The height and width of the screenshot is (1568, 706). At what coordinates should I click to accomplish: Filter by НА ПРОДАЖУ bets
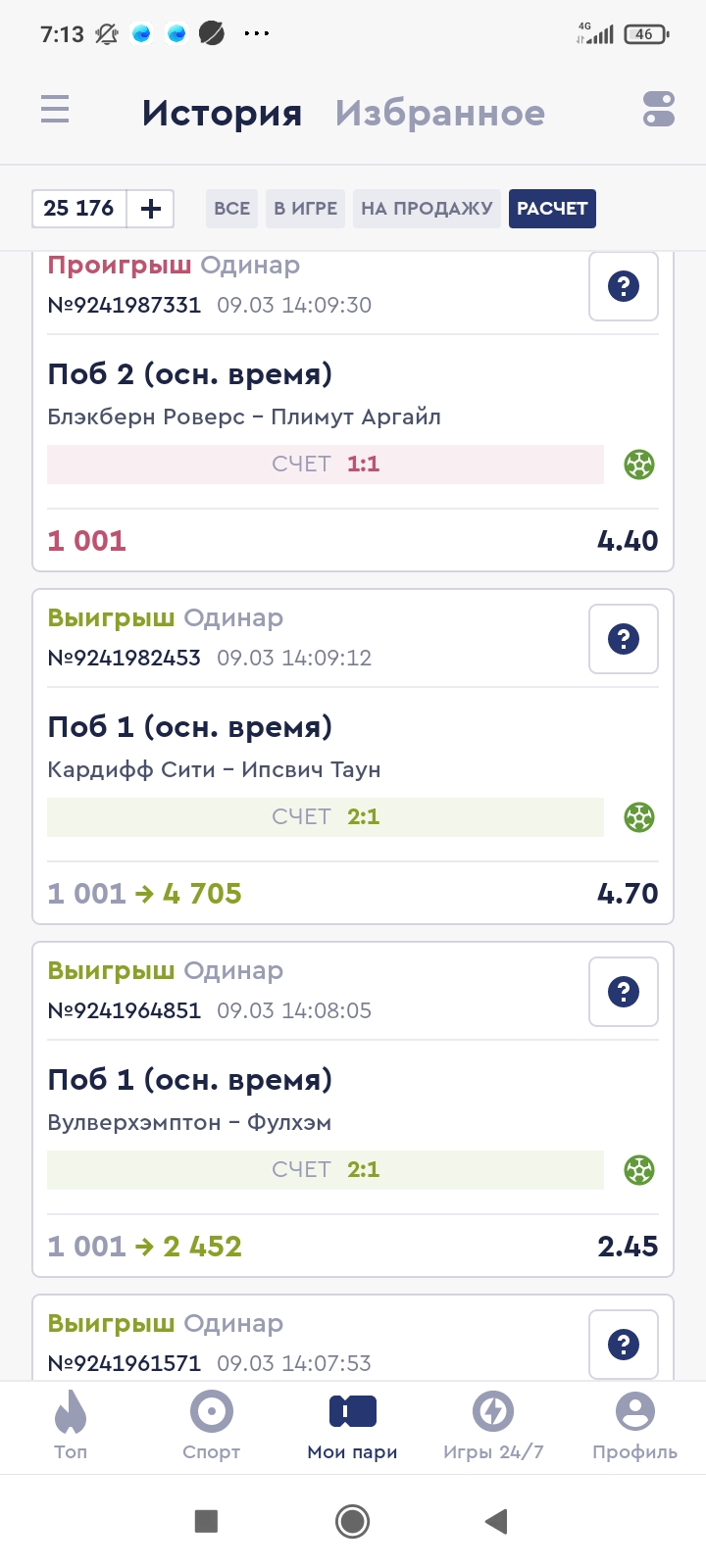pos(427,209)
